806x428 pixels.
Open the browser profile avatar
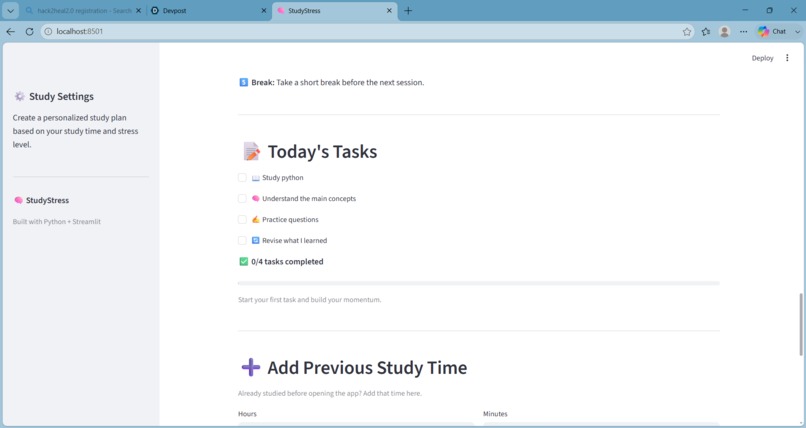tap(725, 32)
